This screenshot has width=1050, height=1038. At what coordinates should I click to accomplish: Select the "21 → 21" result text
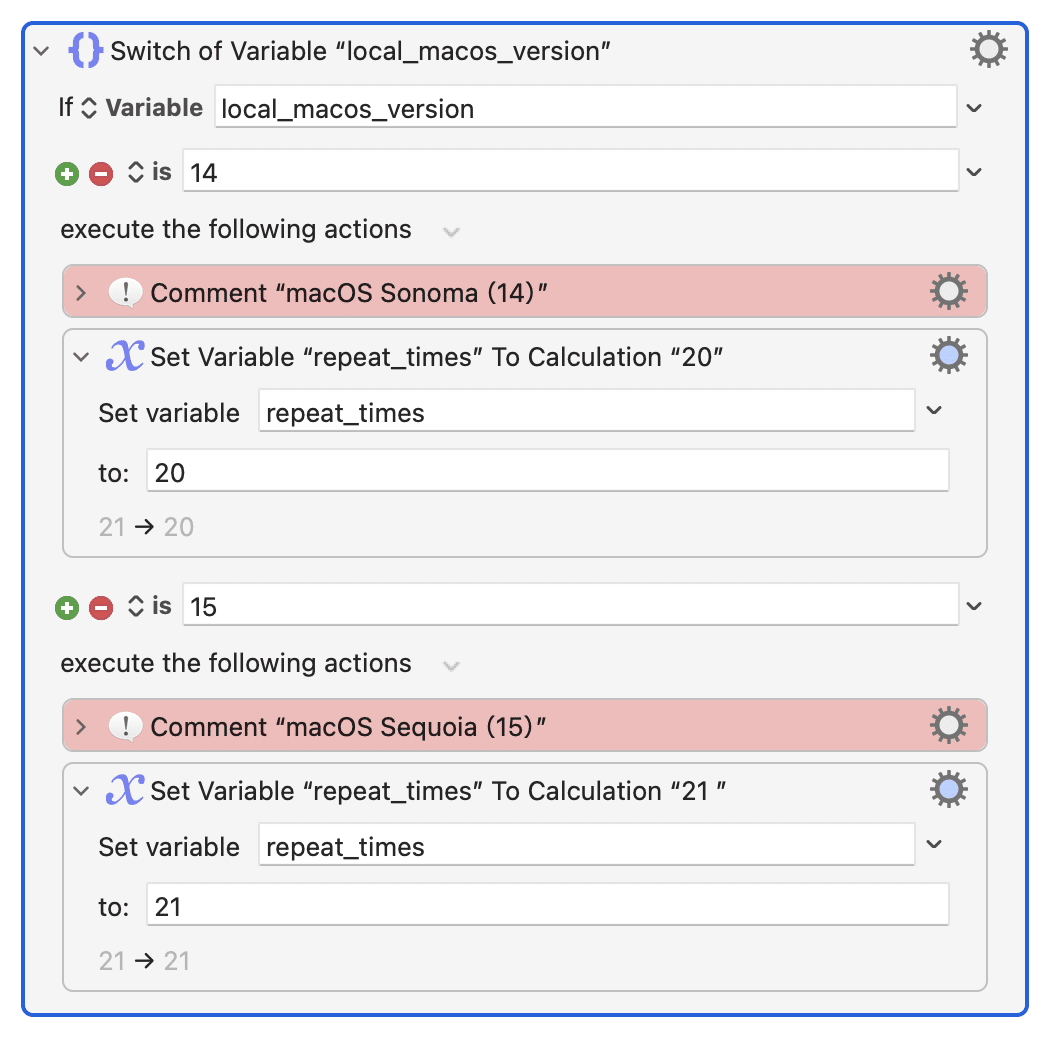point(145,962)
